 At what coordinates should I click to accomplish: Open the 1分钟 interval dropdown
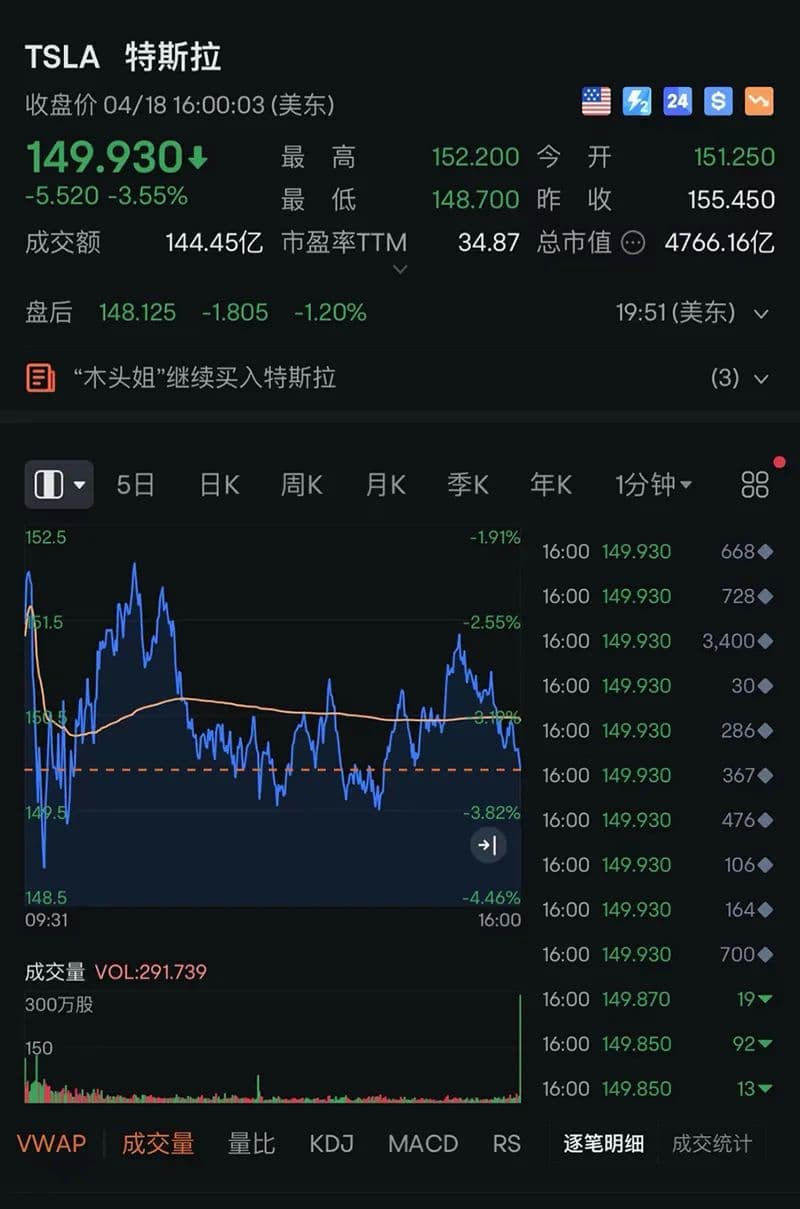tap(653, 485)
